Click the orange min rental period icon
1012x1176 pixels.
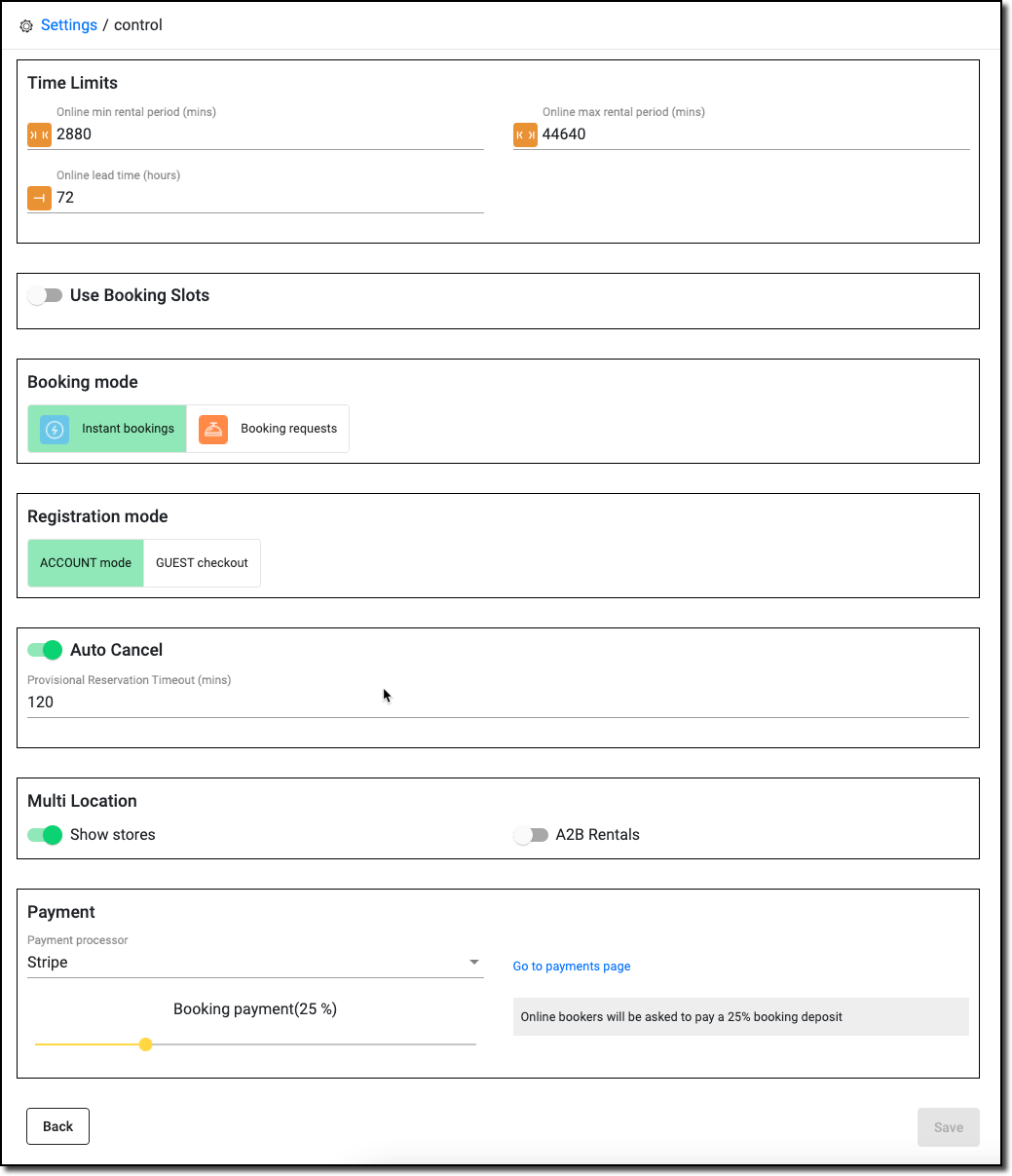point(39,134)
